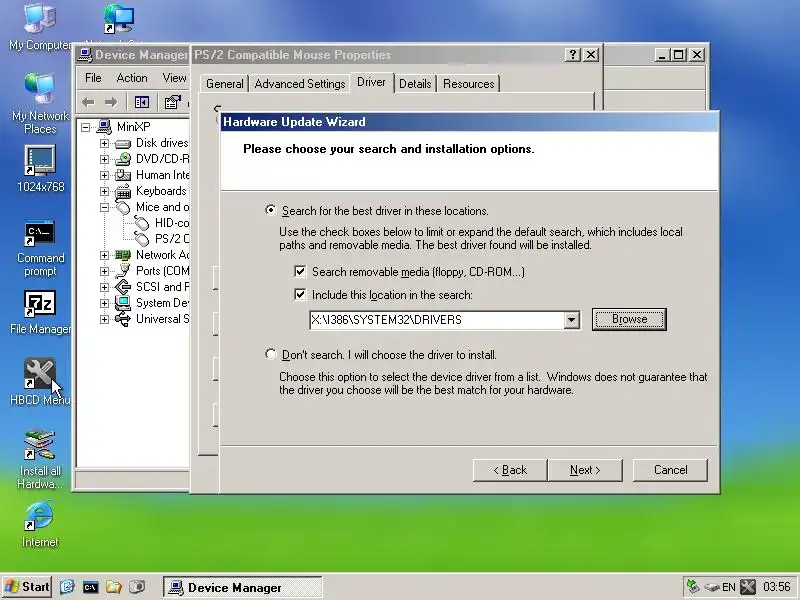The height and width of the screenshot is (600, 800).
Task: Collapse the MiniXP root tree node
Action: (x=85, y=127)
